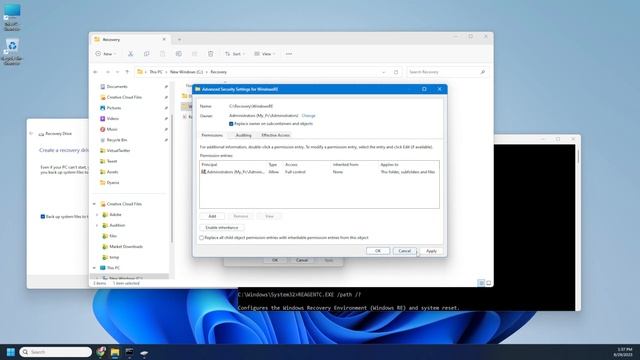Click the Share icon in Explorer toolbar
The image size is (640, 360).
pos(194,54)
